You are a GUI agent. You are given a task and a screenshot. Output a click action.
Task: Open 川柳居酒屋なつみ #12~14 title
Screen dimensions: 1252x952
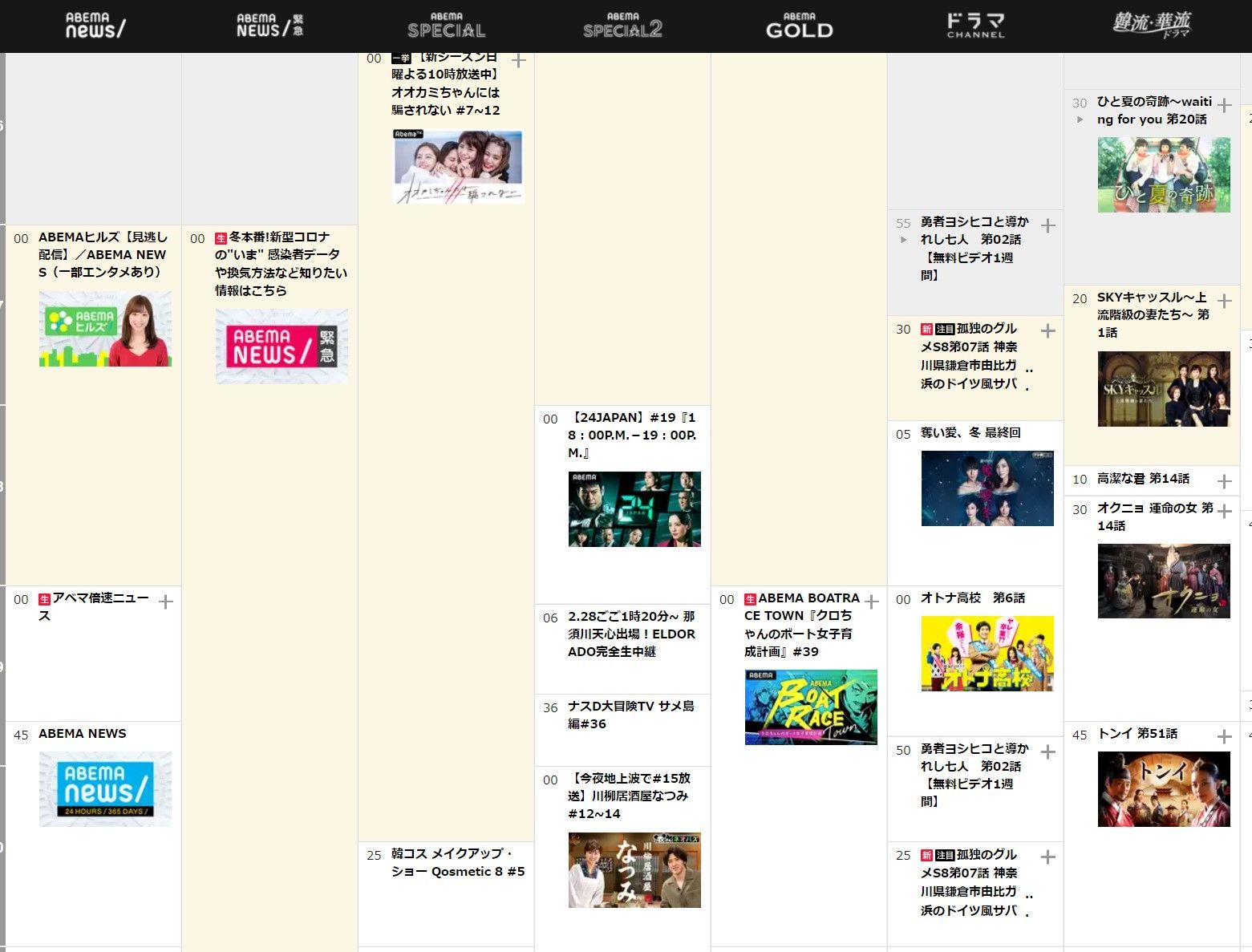coord(630,796)
